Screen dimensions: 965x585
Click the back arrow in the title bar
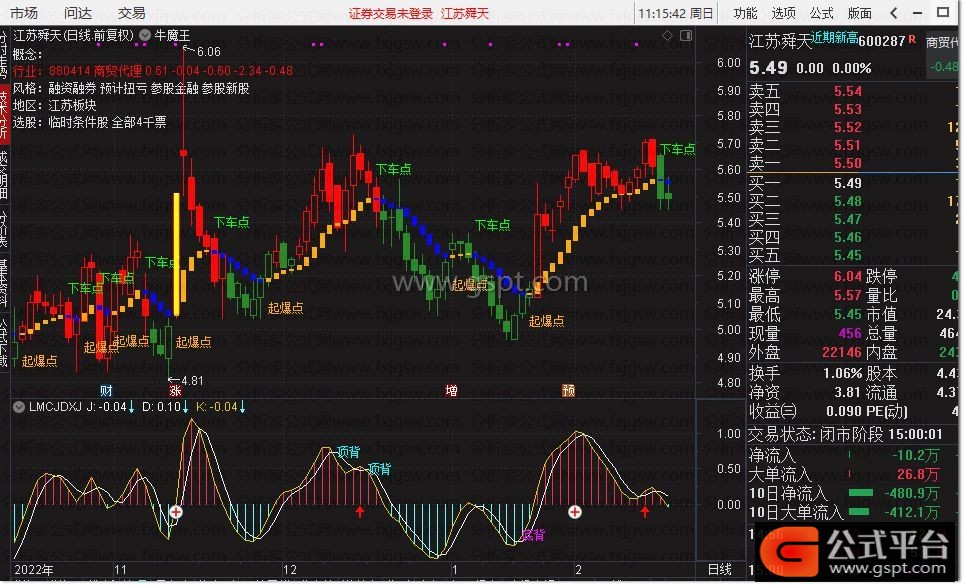click(x=894, y=12)
